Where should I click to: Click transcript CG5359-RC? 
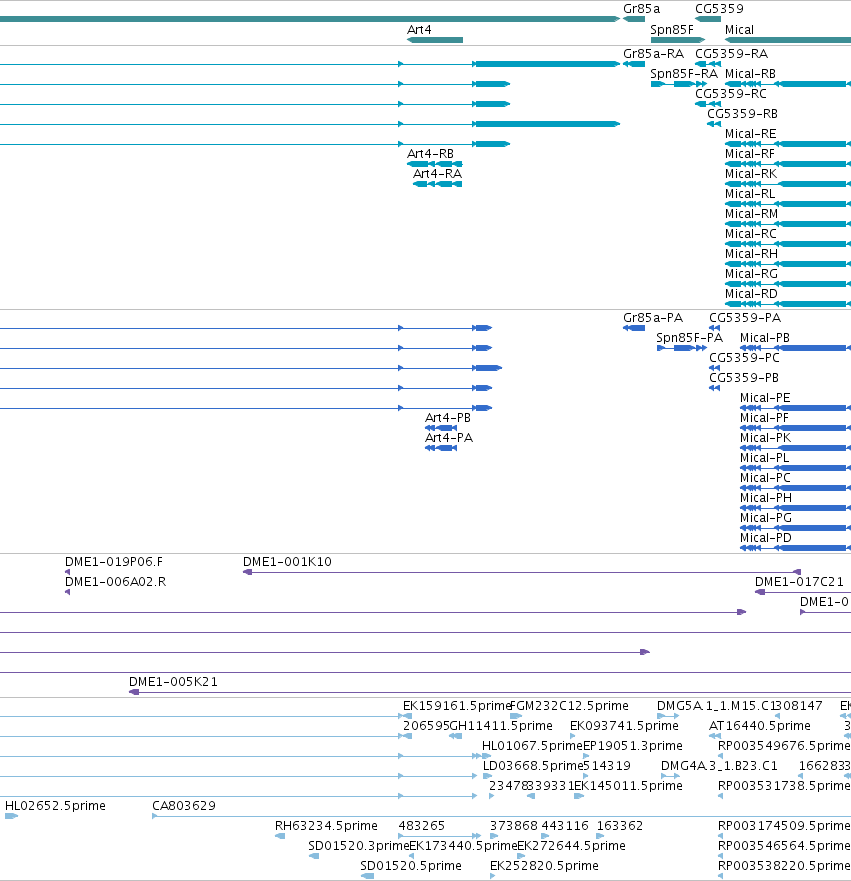(x=708, y=104)
